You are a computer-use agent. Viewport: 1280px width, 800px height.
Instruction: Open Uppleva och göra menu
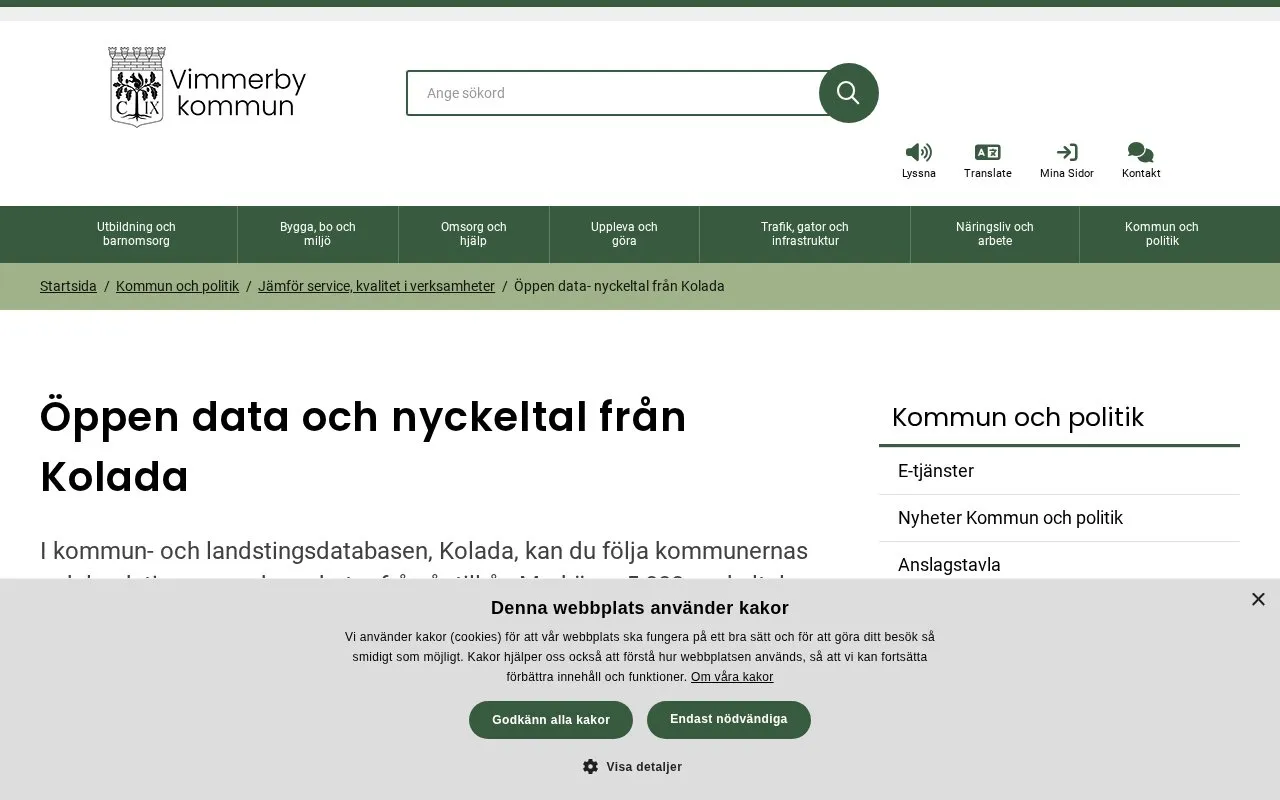coord(624,234)
